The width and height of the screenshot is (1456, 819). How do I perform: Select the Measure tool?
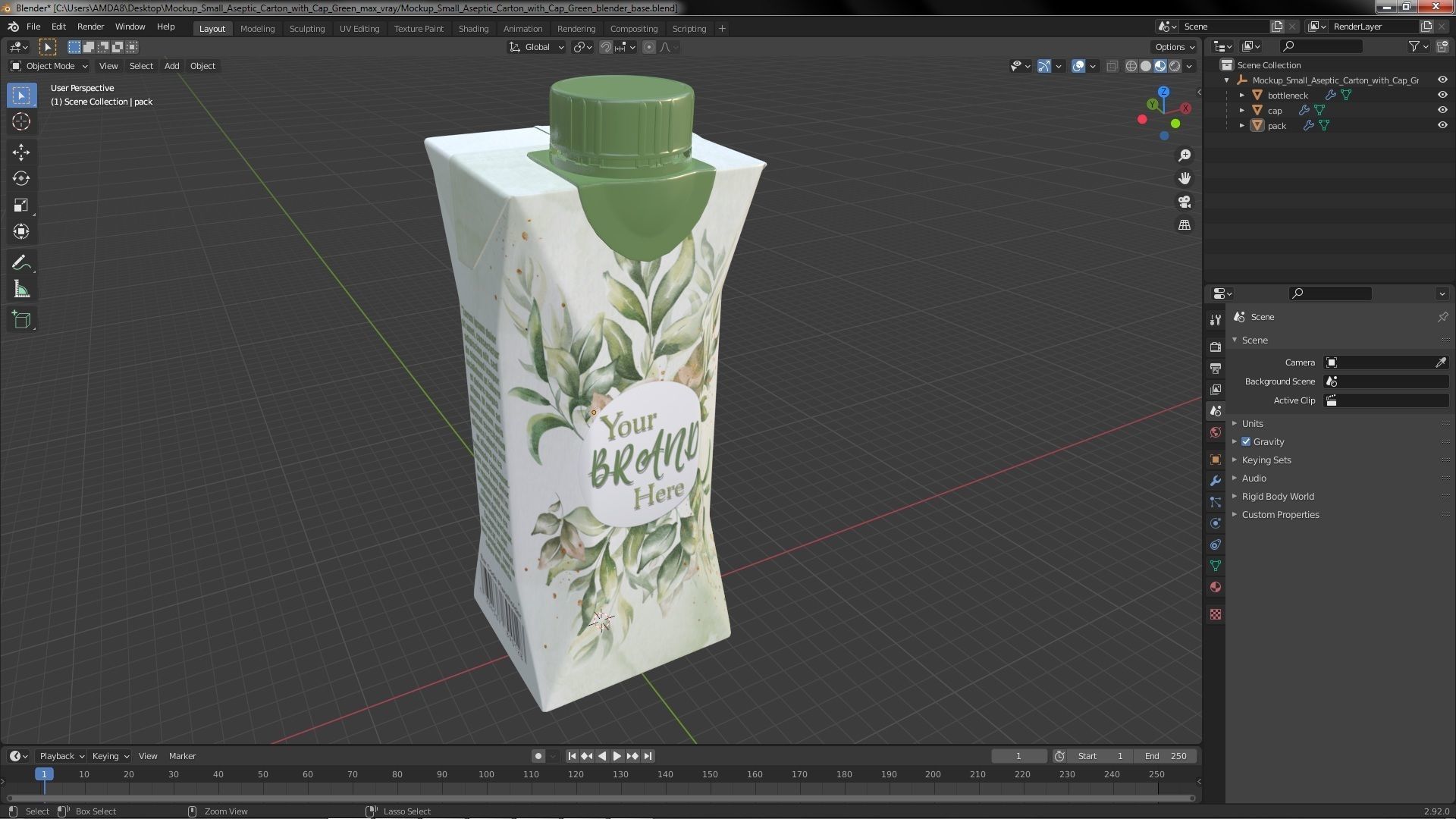click(x=21, y=289)
